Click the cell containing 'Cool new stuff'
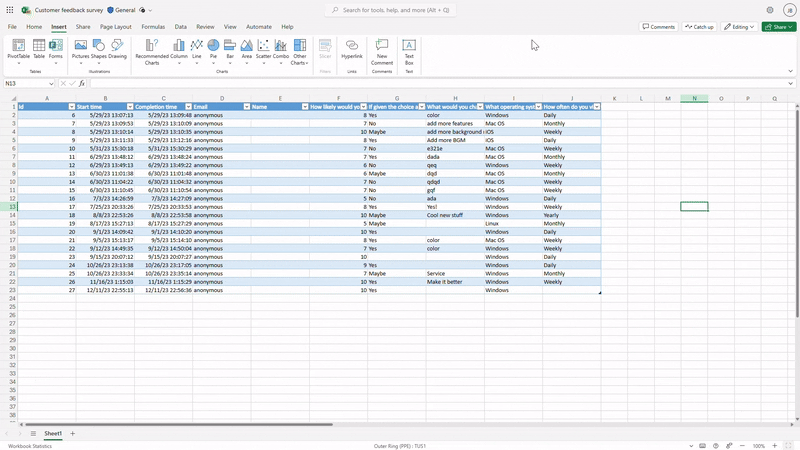 [x=455, y=215]
